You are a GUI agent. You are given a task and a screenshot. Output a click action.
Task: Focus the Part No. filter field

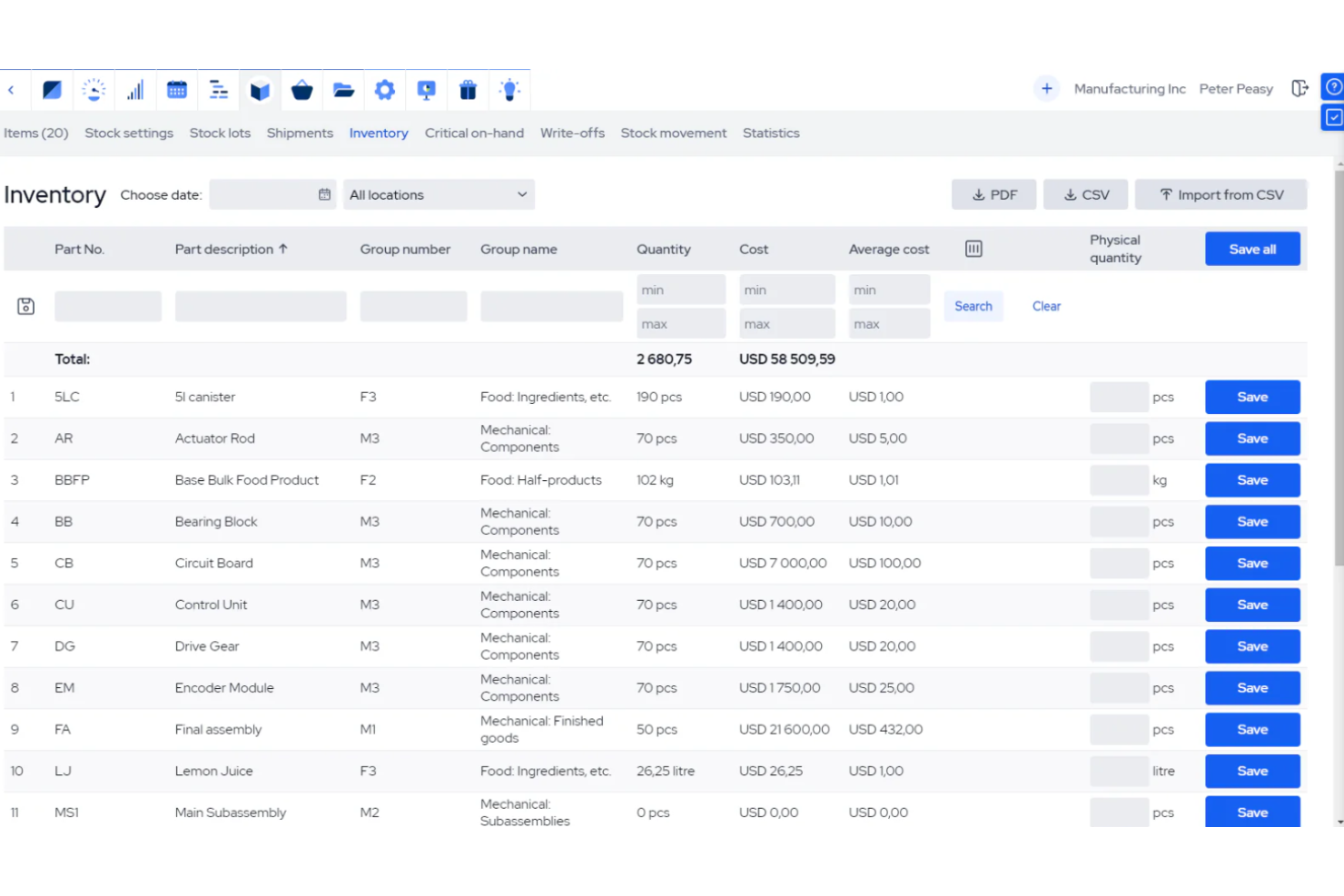click(x=108, y=306)
